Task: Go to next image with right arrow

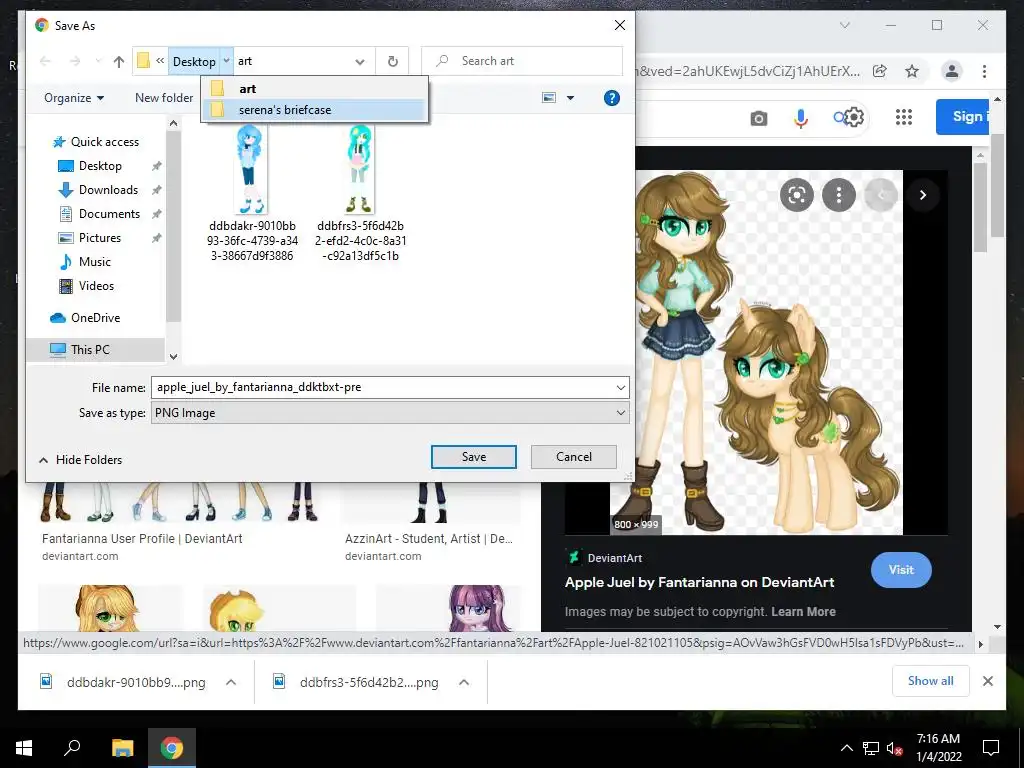Action: click(x=922, y=195)
